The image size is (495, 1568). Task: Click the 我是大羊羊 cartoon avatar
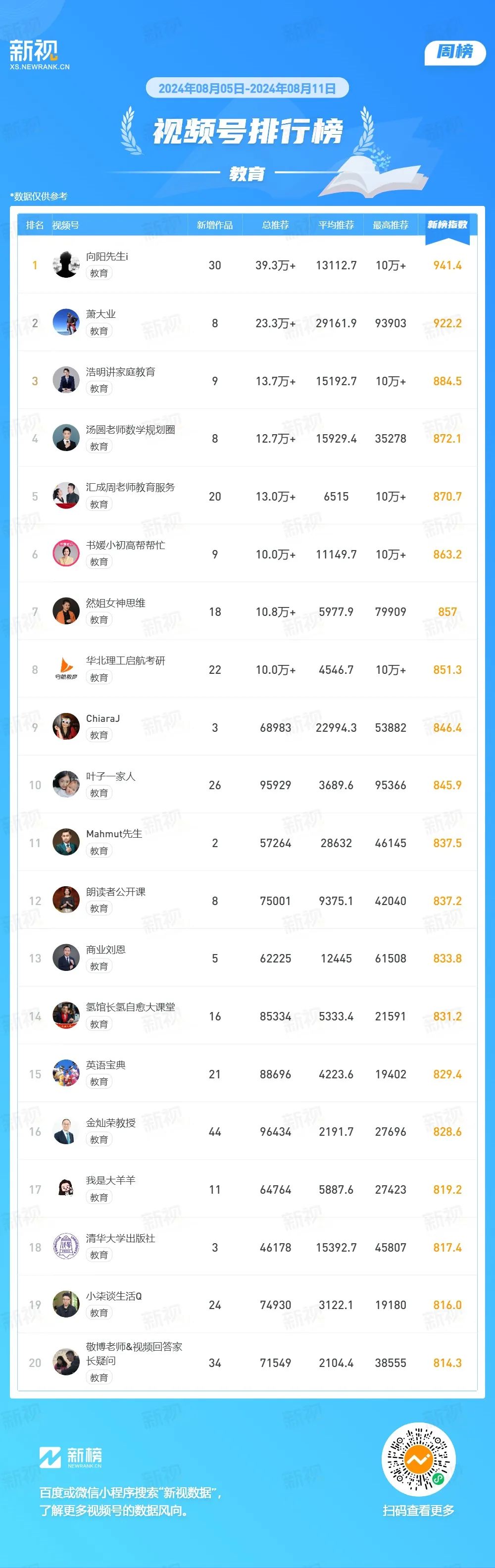pos(66,1189)
